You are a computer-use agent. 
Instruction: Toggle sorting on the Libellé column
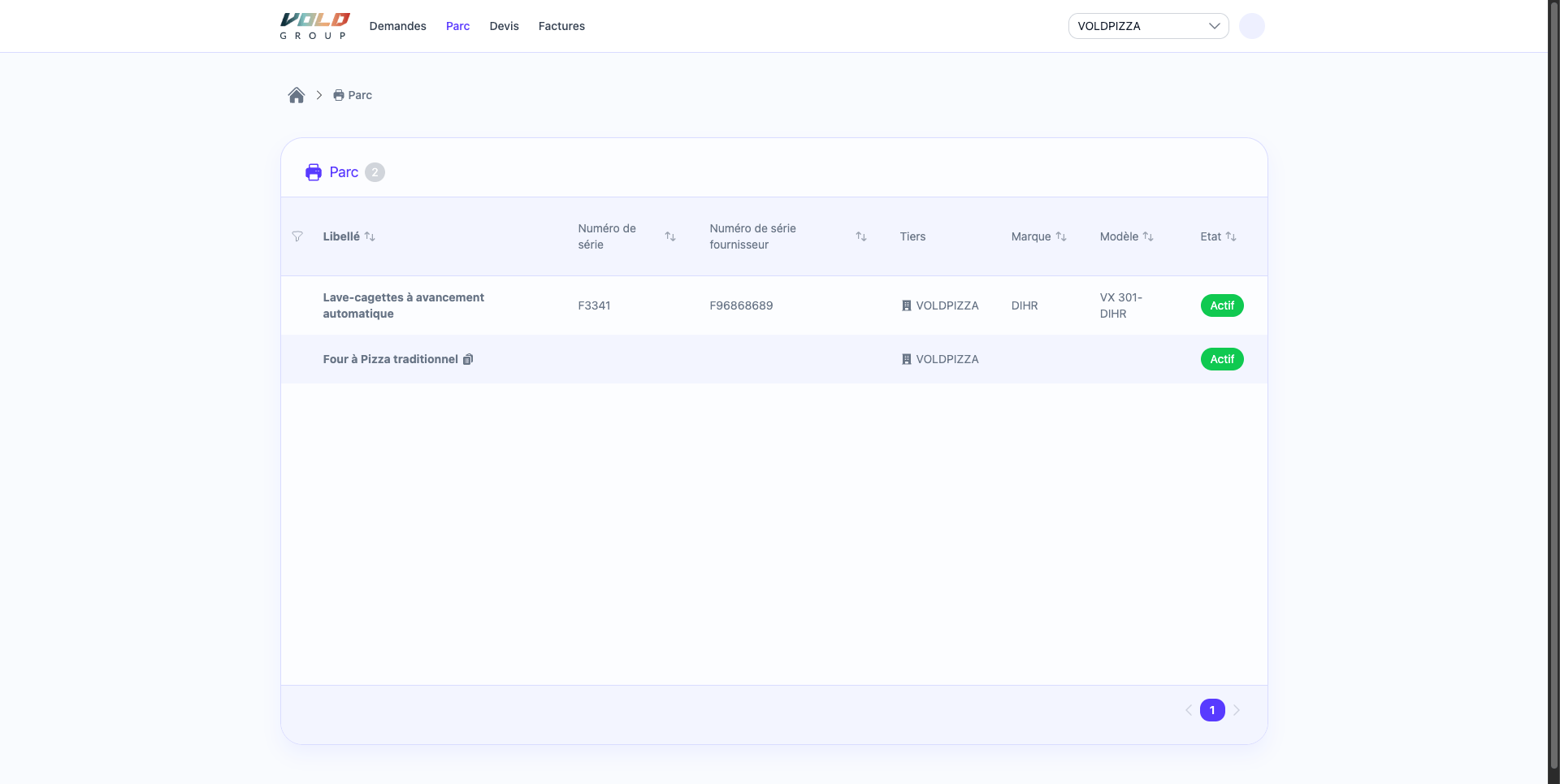[x=370, y=236]
